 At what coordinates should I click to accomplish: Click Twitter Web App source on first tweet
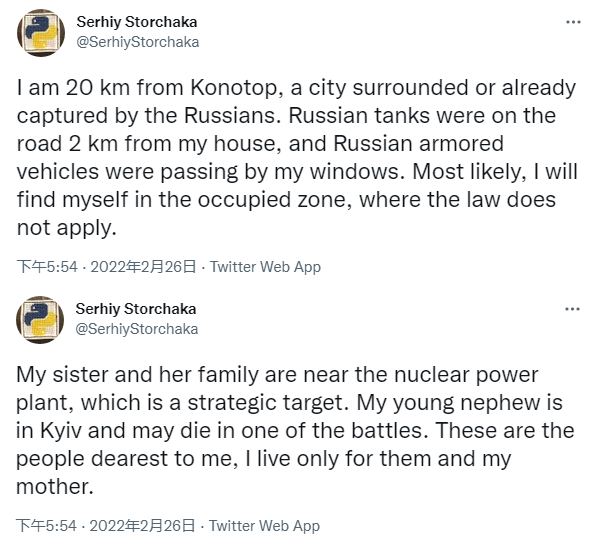pos(266,267)
